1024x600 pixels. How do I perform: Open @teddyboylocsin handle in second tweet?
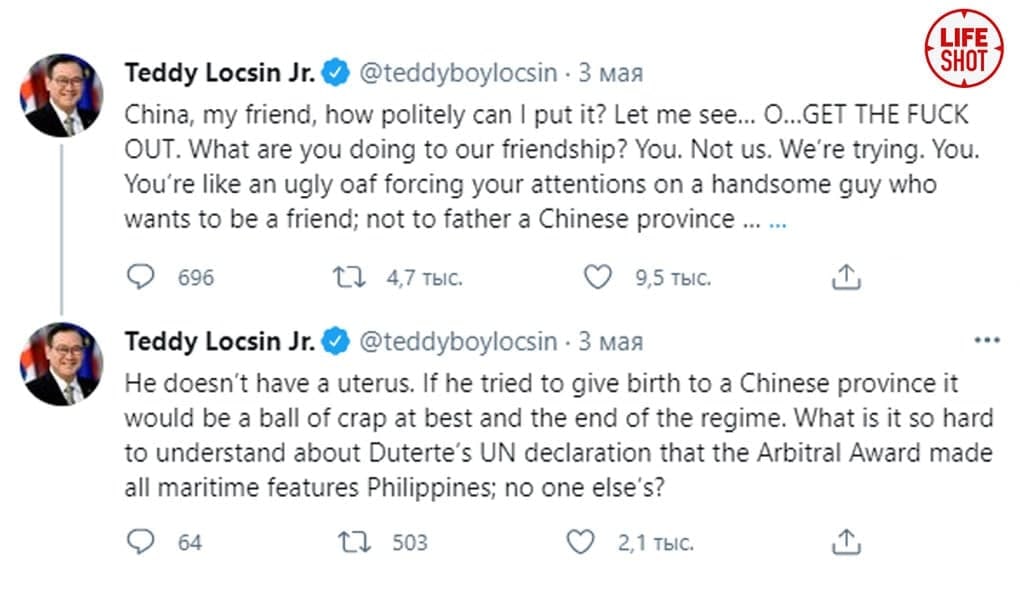[457, 341]
